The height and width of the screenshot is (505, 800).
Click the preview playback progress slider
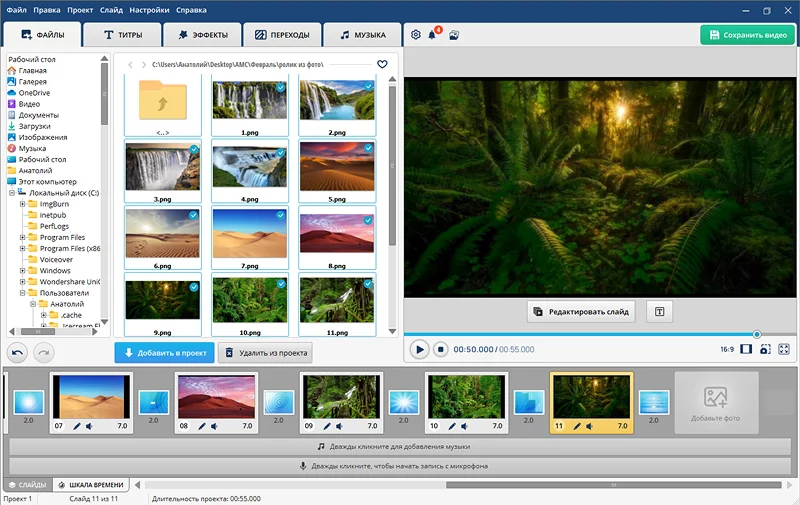click(580, 334)
